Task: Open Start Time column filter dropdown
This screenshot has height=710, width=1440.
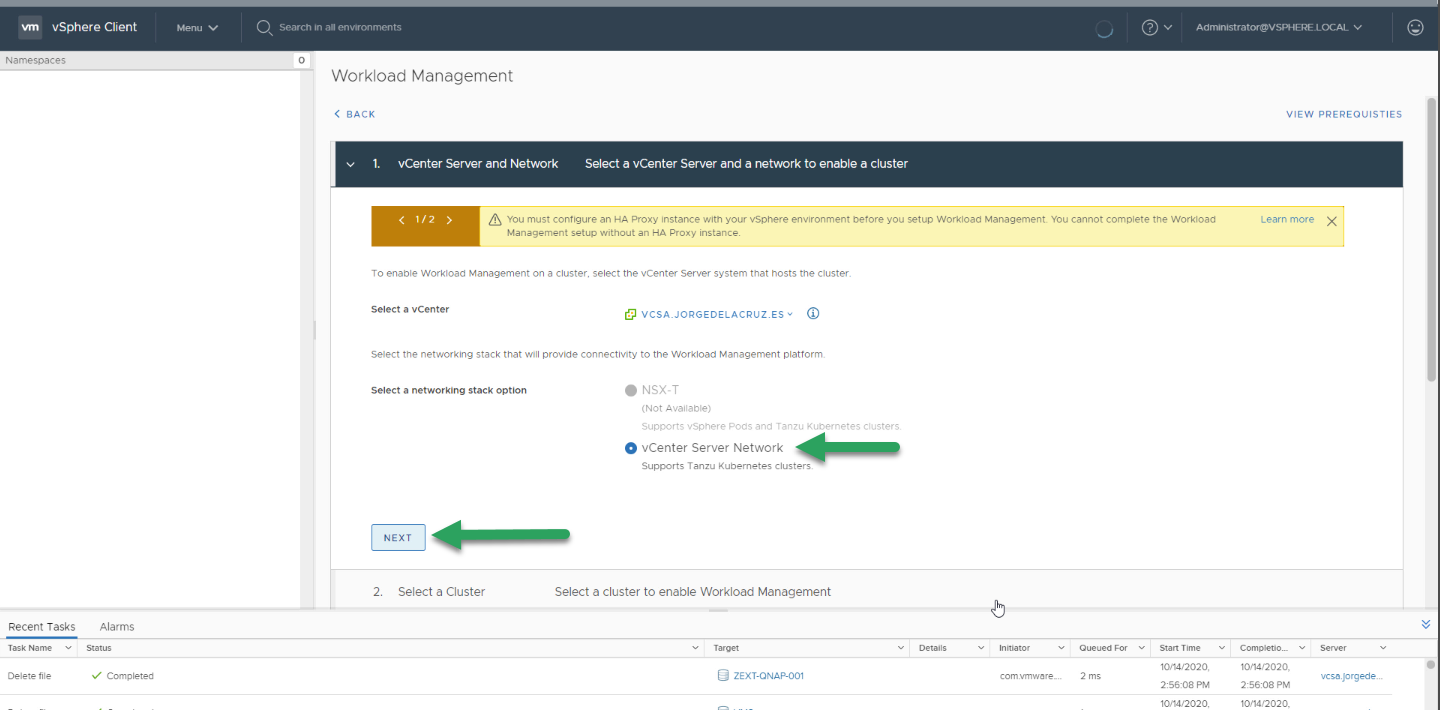Action: [x=1220, y=648]
